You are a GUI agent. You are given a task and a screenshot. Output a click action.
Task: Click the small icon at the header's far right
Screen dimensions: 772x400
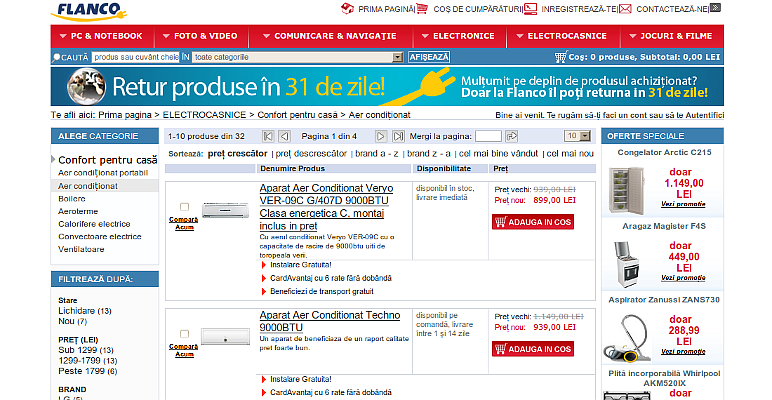point(715,7)
